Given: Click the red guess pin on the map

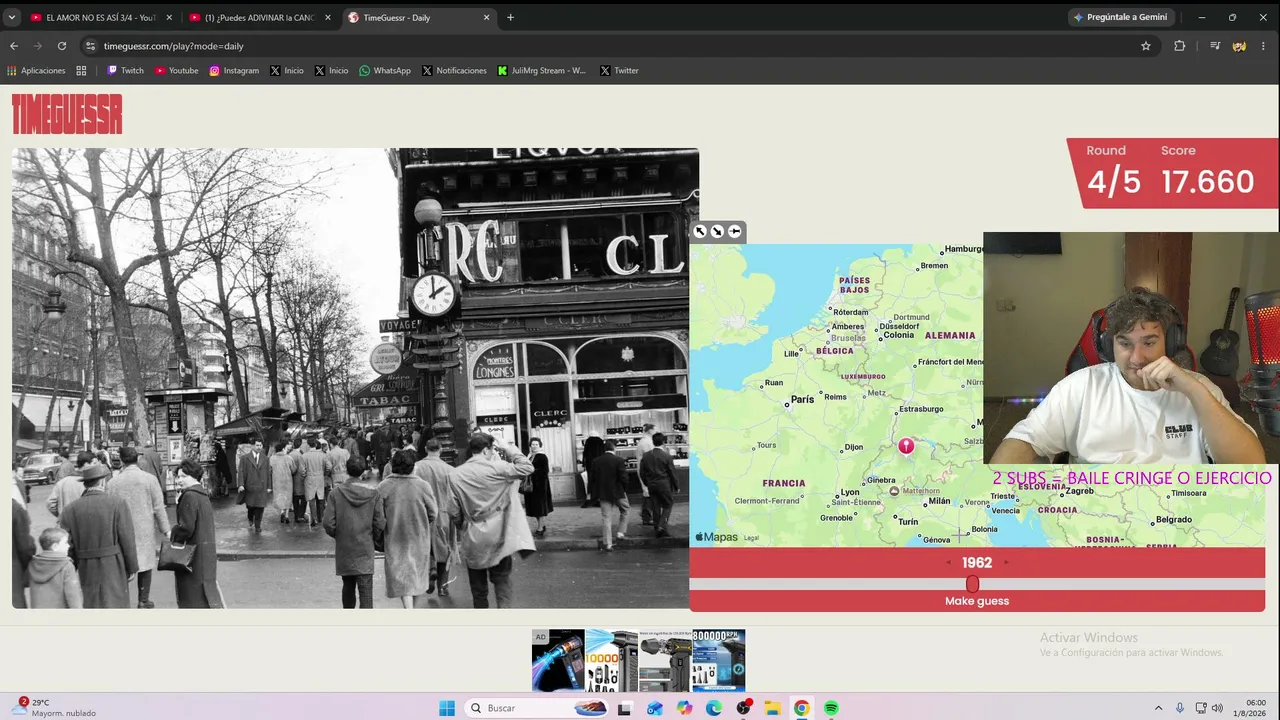Looking at the screenshot, I should (906, 446).
